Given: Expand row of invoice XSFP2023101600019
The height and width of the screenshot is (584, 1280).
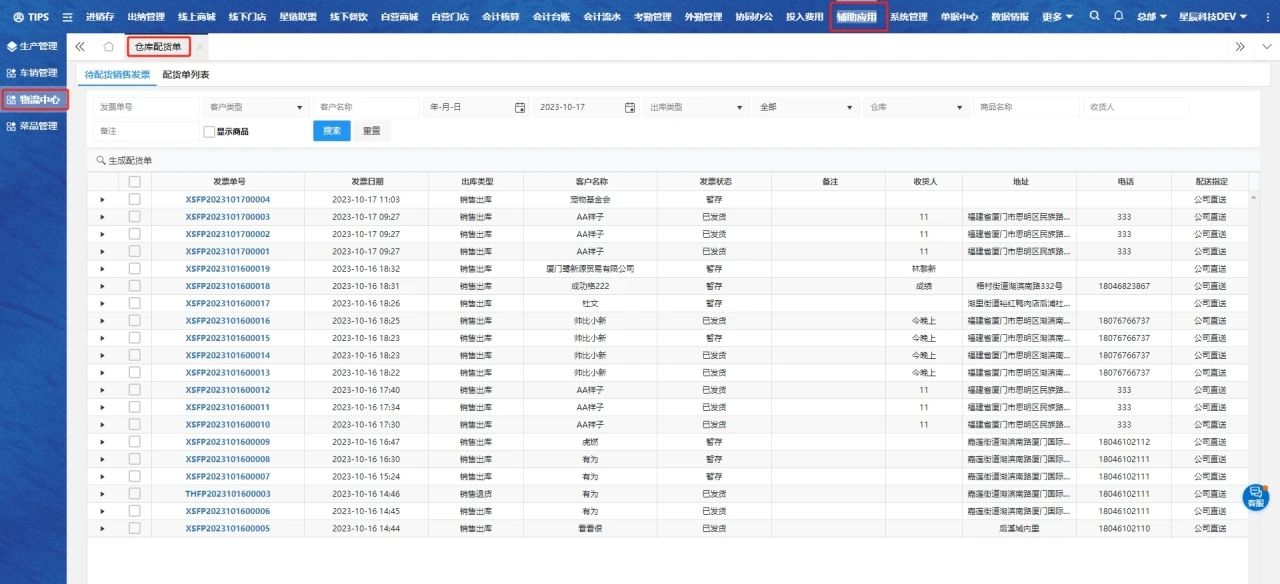Looking at the screenshot, I should [102, 269].
